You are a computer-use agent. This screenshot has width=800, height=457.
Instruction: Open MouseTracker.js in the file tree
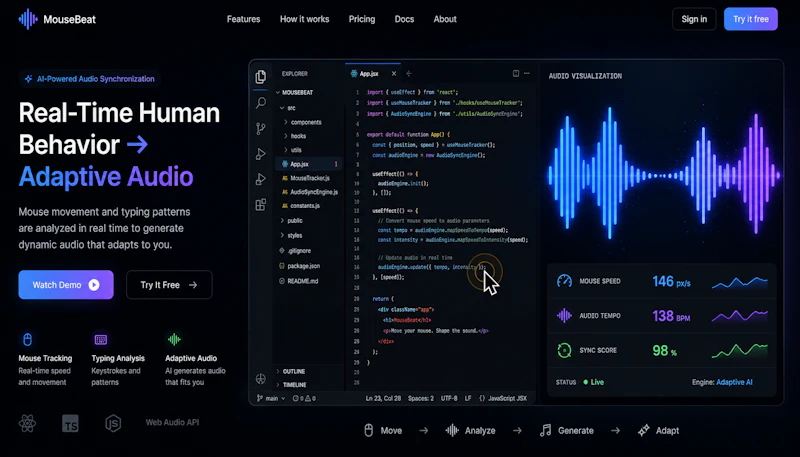(308, 178)
